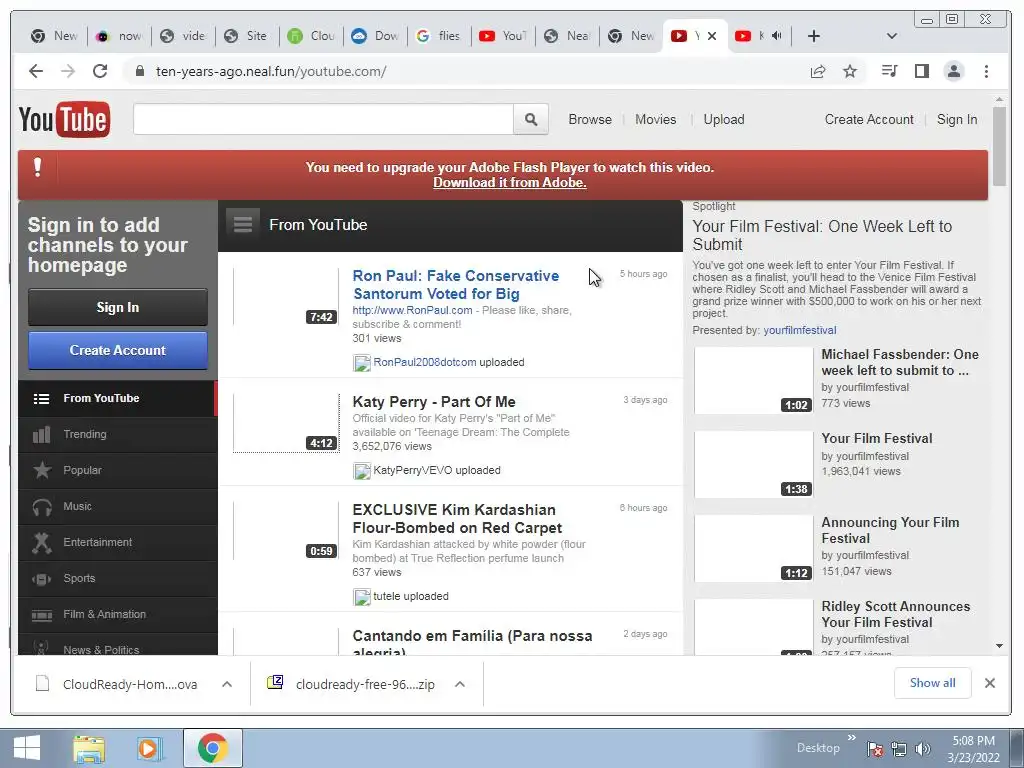Click the volume icon in system tray

[922, 748]
